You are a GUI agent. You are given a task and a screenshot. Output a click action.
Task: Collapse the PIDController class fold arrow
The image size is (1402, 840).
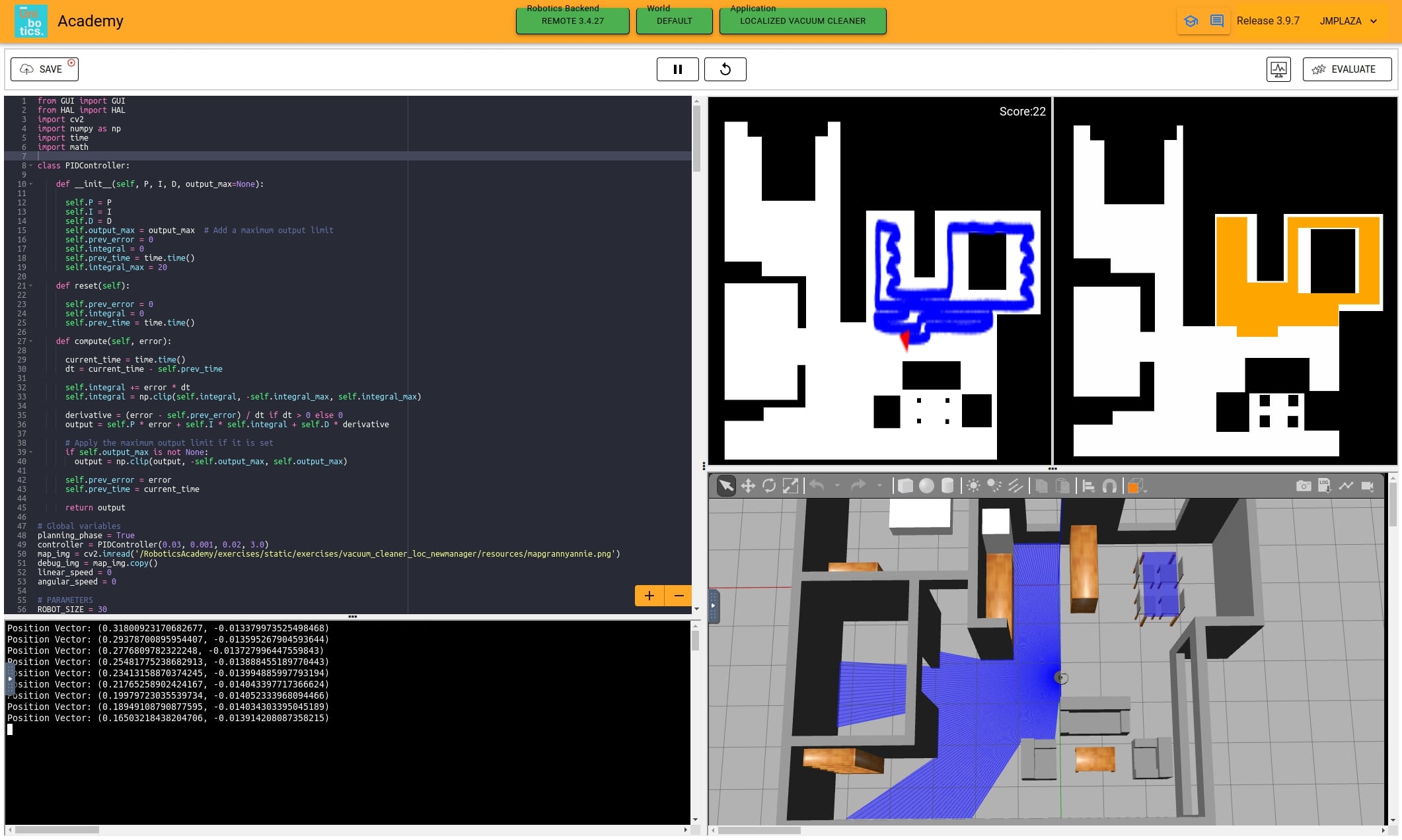tap(31, 166)
